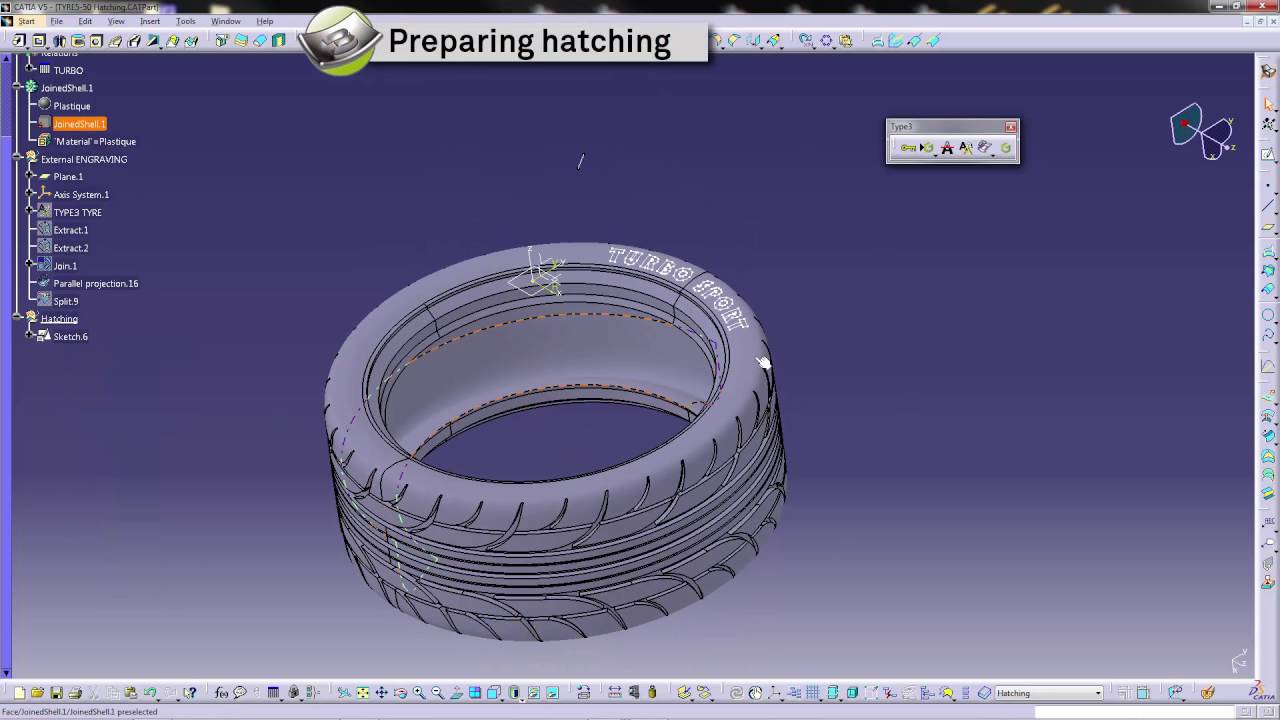
Task: Click the Print icon
Action: coord(75,692)
